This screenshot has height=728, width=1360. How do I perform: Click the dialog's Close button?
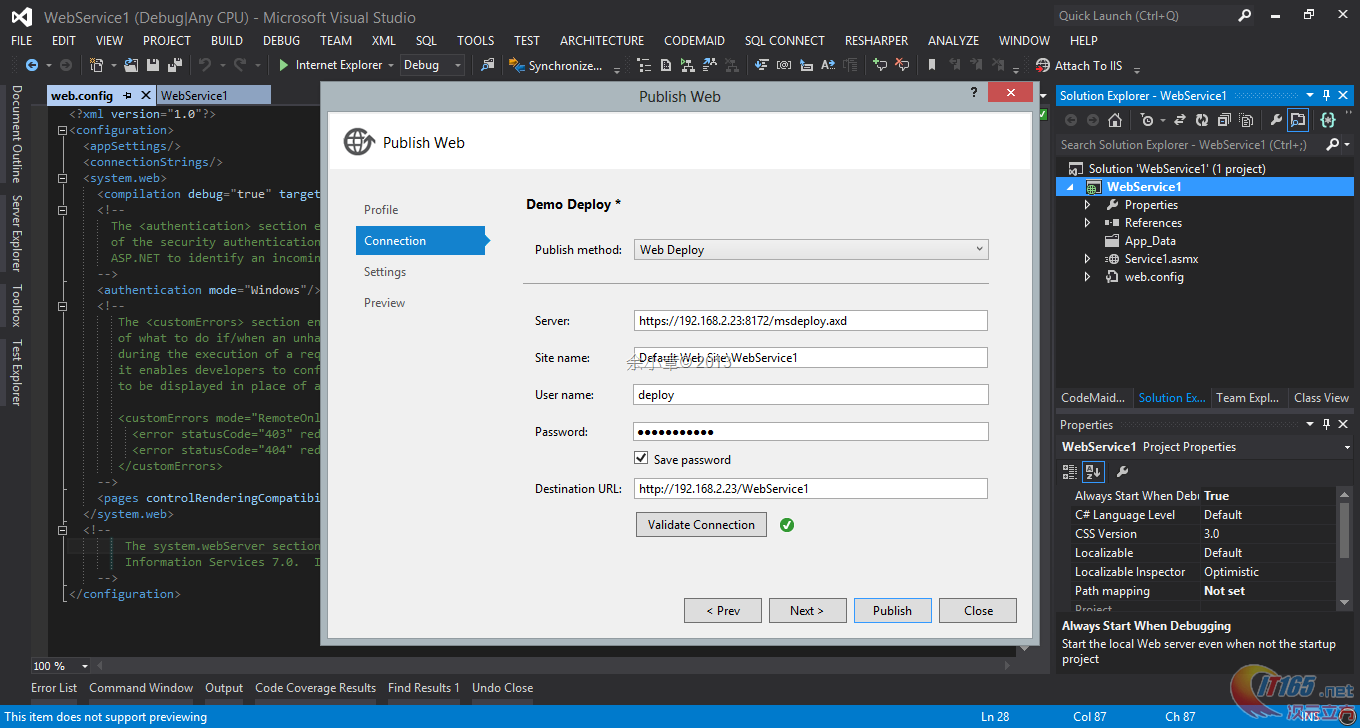click(978, 610)
